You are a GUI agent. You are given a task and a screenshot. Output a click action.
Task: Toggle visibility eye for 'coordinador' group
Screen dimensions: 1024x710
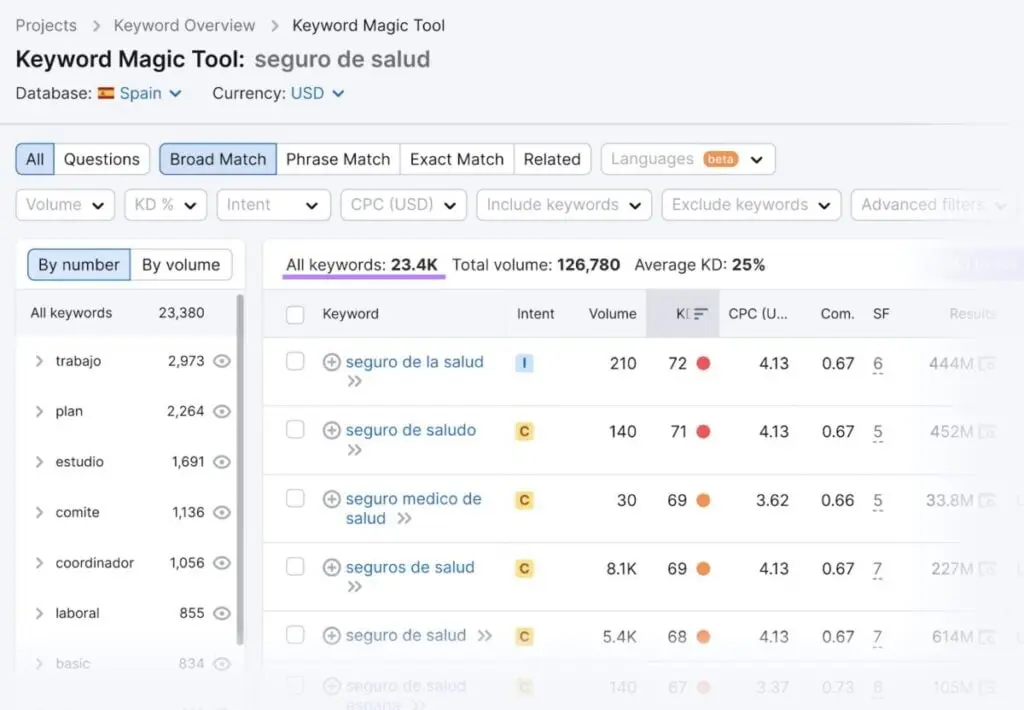click(222, 563)
